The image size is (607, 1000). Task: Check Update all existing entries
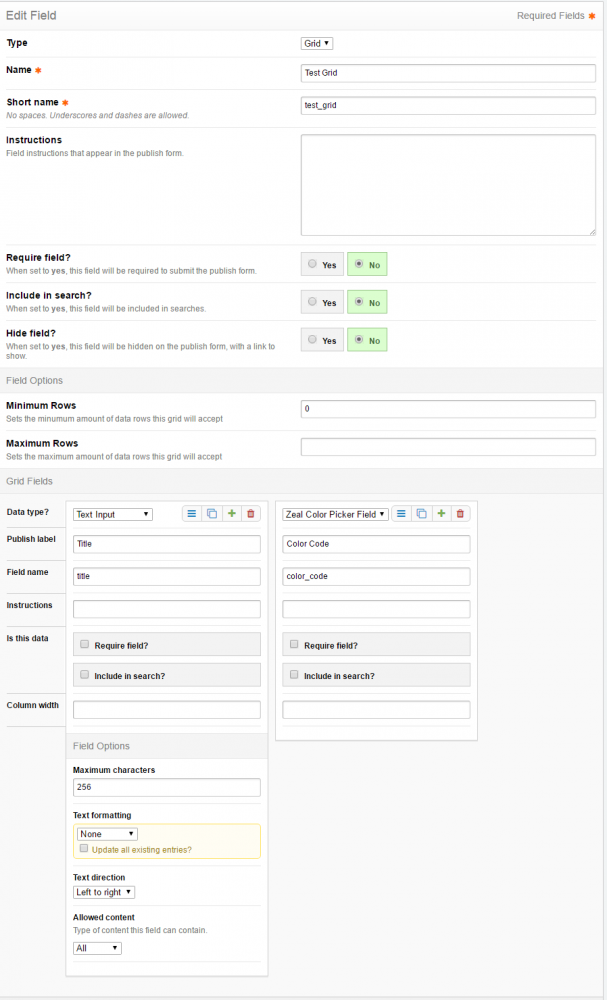click(x=84, y=848)
